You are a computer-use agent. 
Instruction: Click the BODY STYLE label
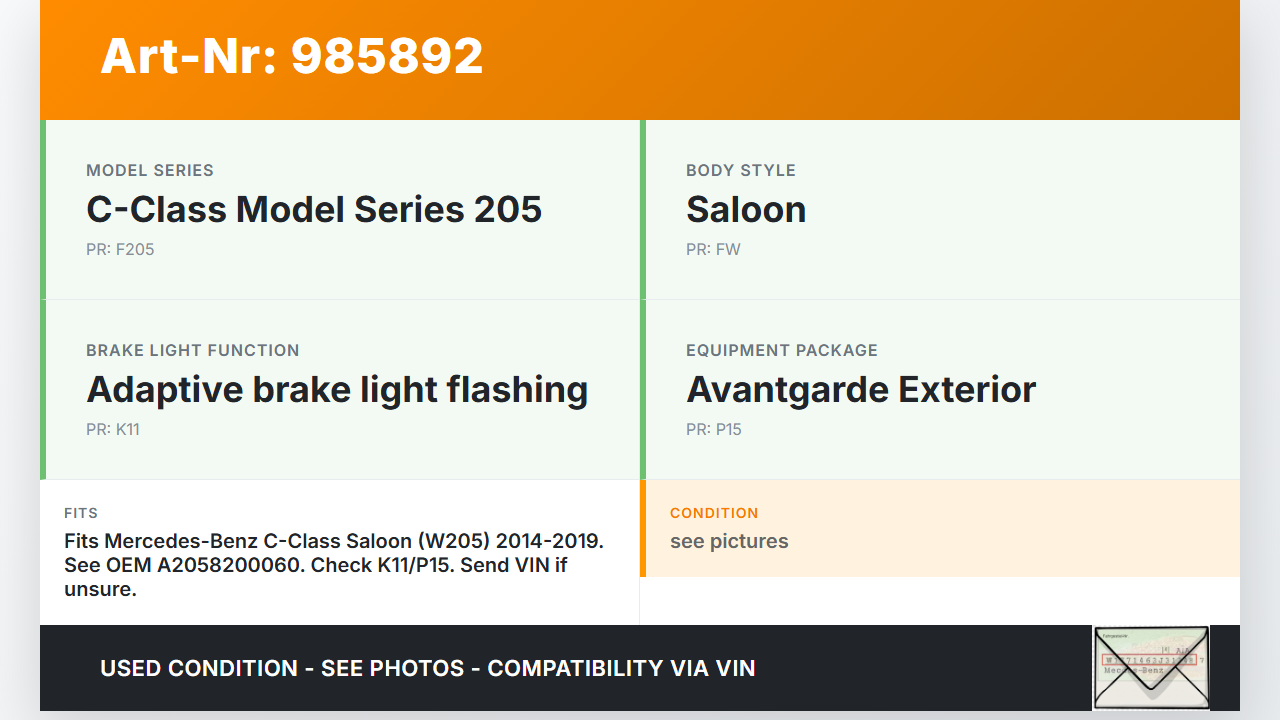pos(741,171)
